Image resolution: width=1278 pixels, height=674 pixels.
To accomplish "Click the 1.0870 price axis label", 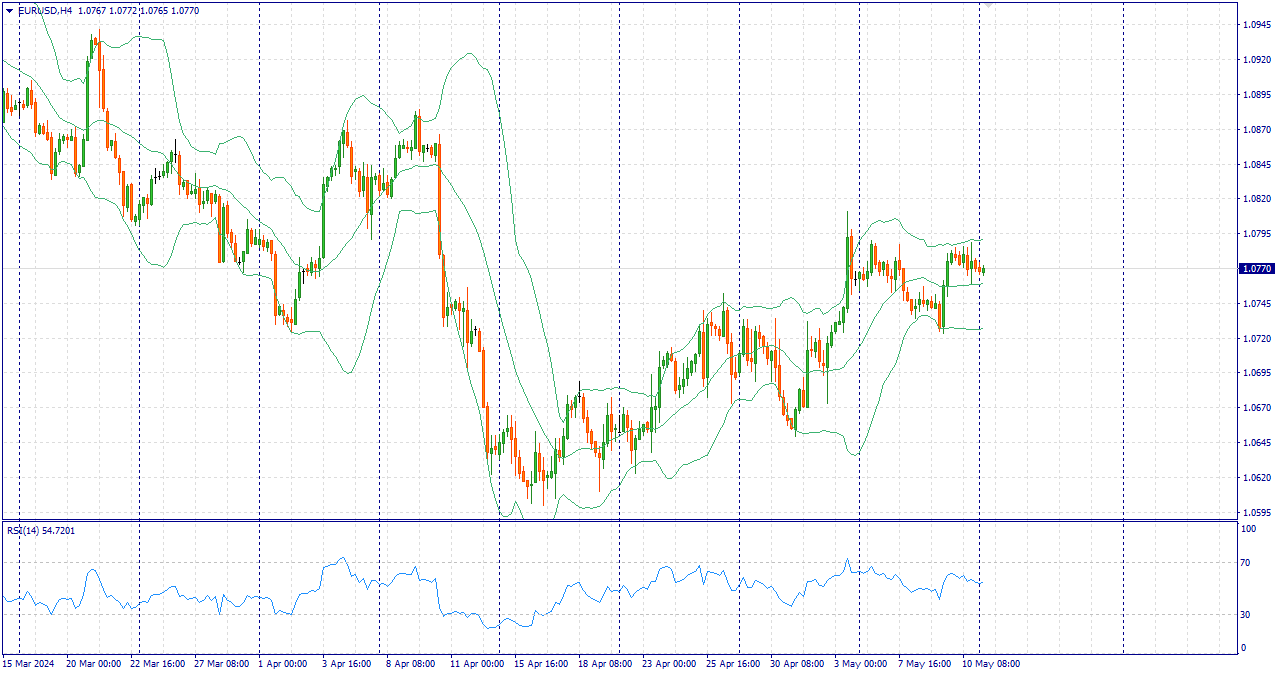I will coord(1256,130).
